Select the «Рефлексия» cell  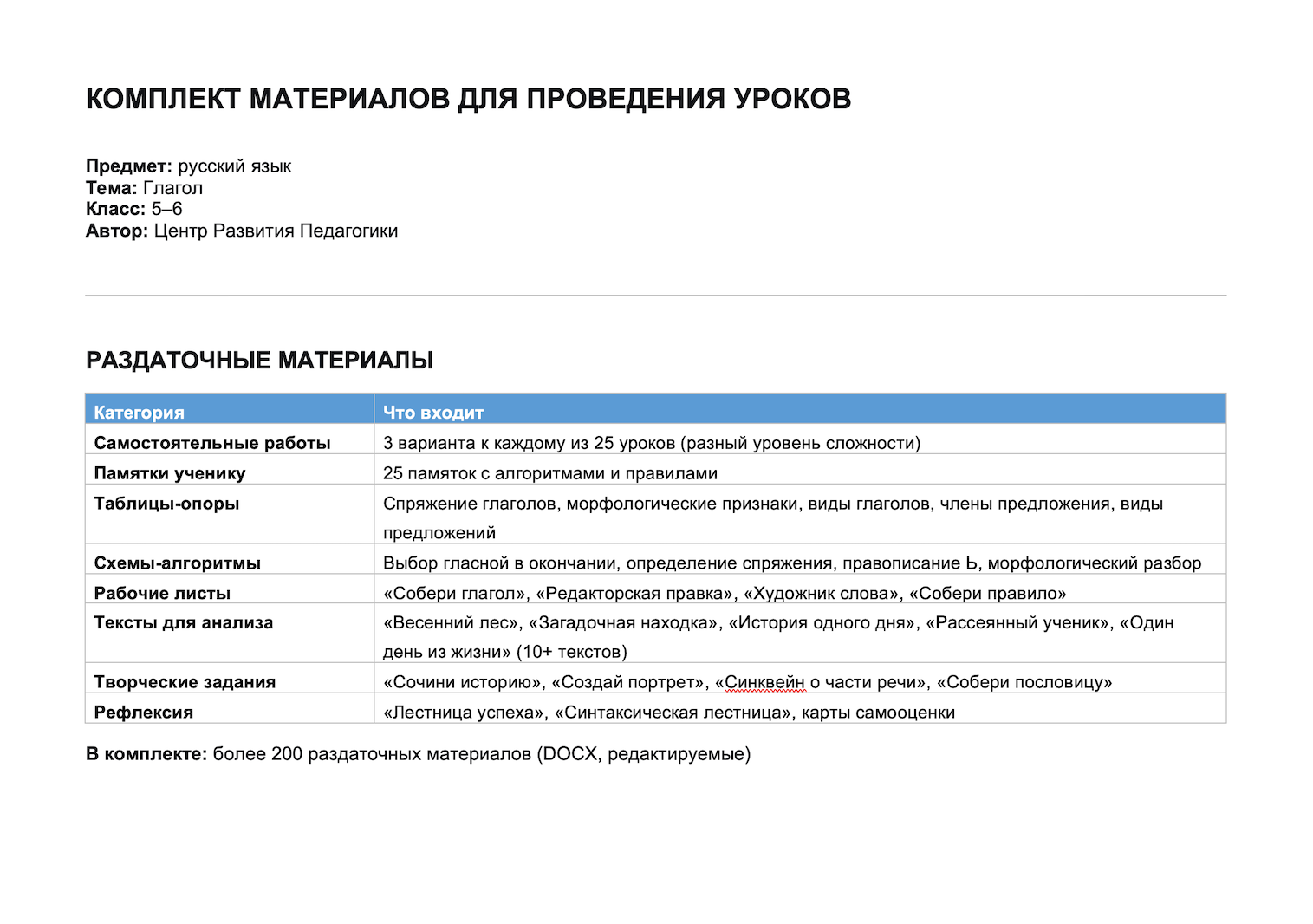coord(230,708)
